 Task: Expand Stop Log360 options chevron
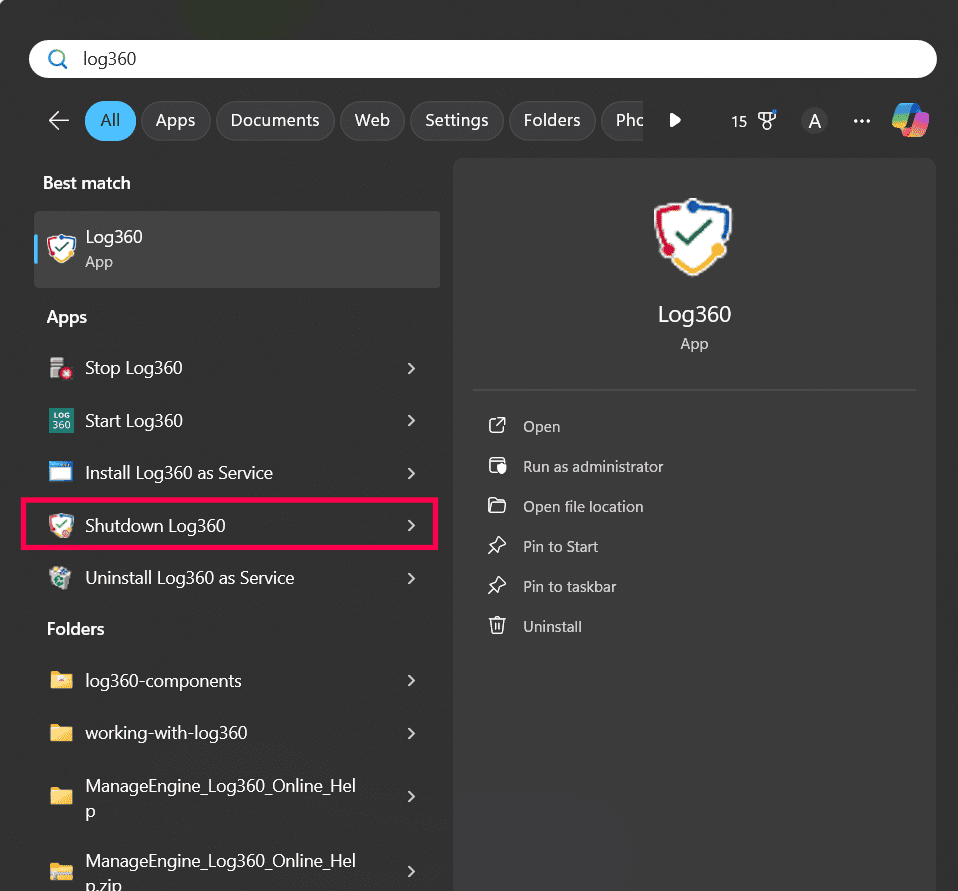(411, 368)
